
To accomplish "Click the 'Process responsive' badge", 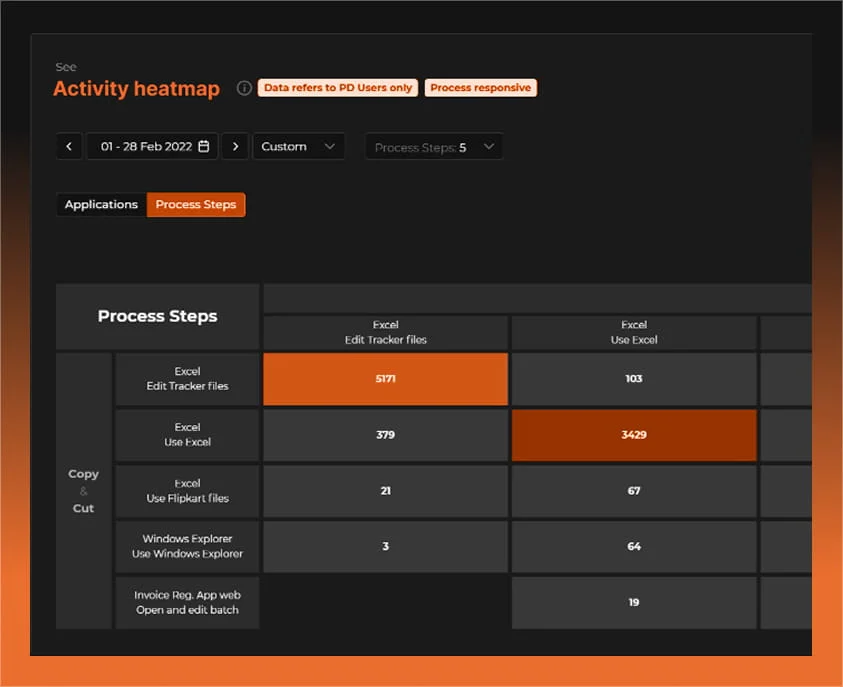I will tap(481, 88).
